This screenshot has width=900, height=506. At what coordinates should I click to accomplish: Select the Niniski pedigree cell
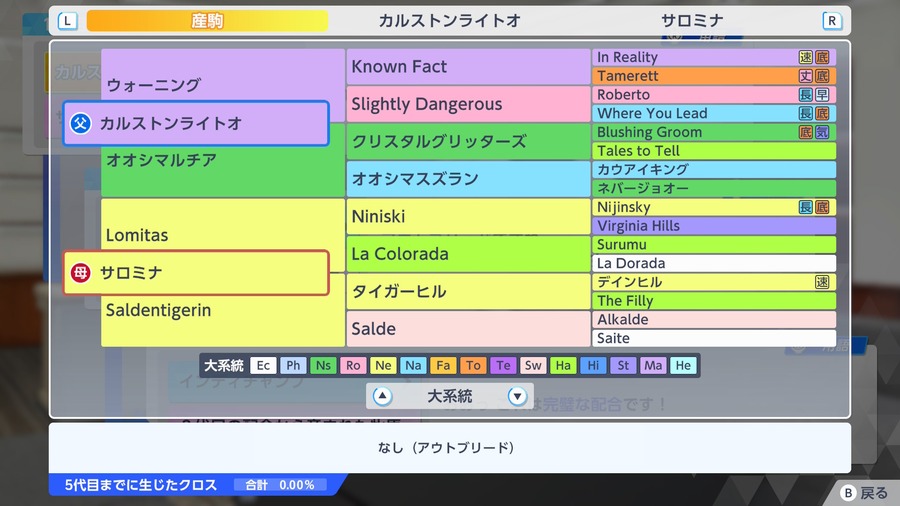(x=468, y=216)
